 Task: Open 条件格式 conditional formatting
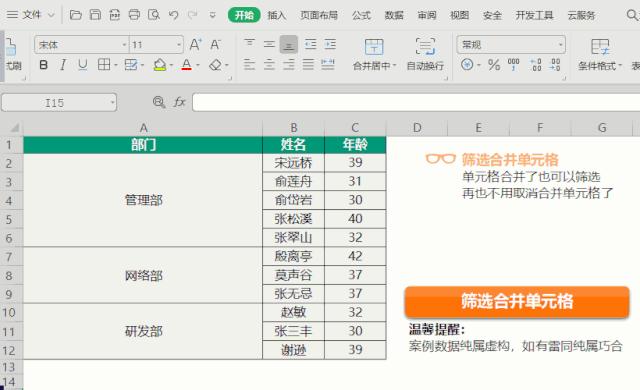(x=600, y=54)
